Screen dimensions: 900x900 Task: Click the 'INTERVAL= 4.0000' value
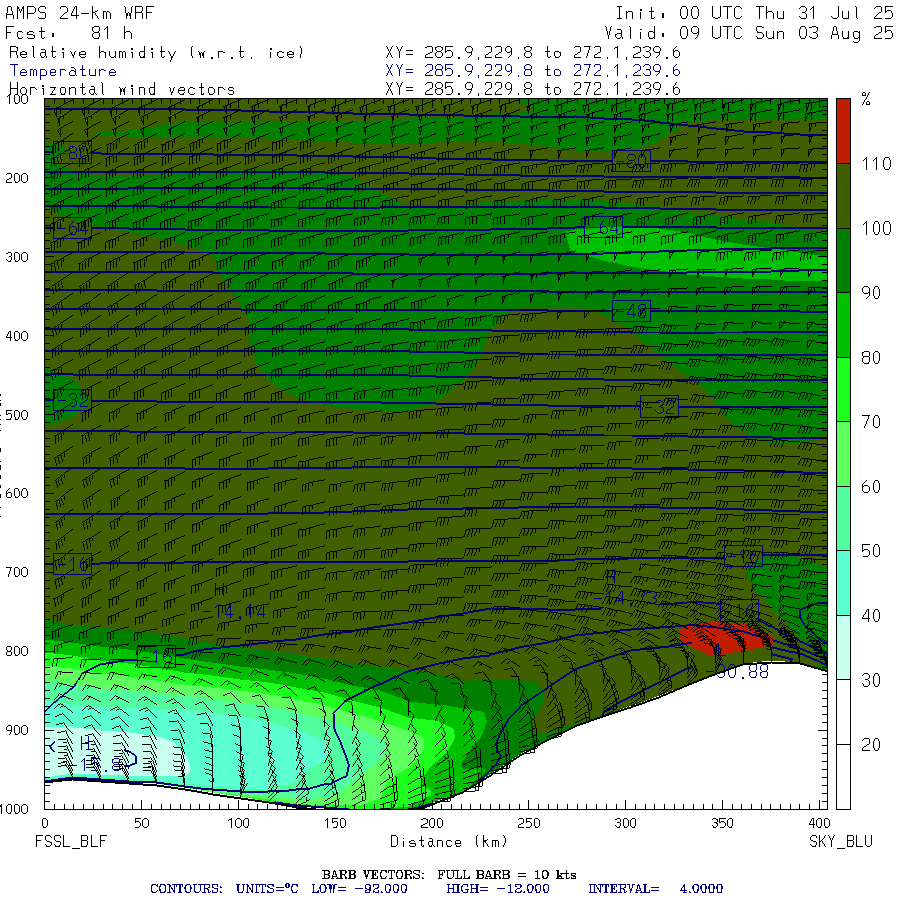click(655, 889)
